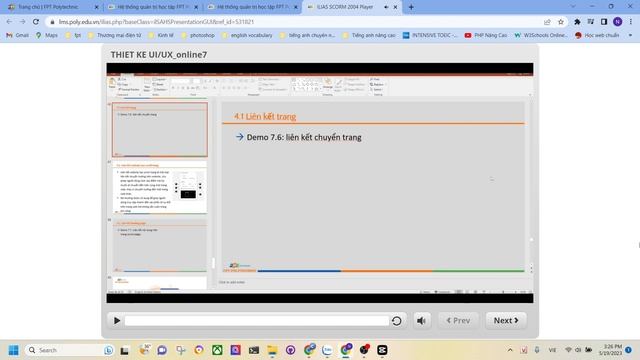Reload the current page
640x360 pixels.
click(x=36, y=22)
